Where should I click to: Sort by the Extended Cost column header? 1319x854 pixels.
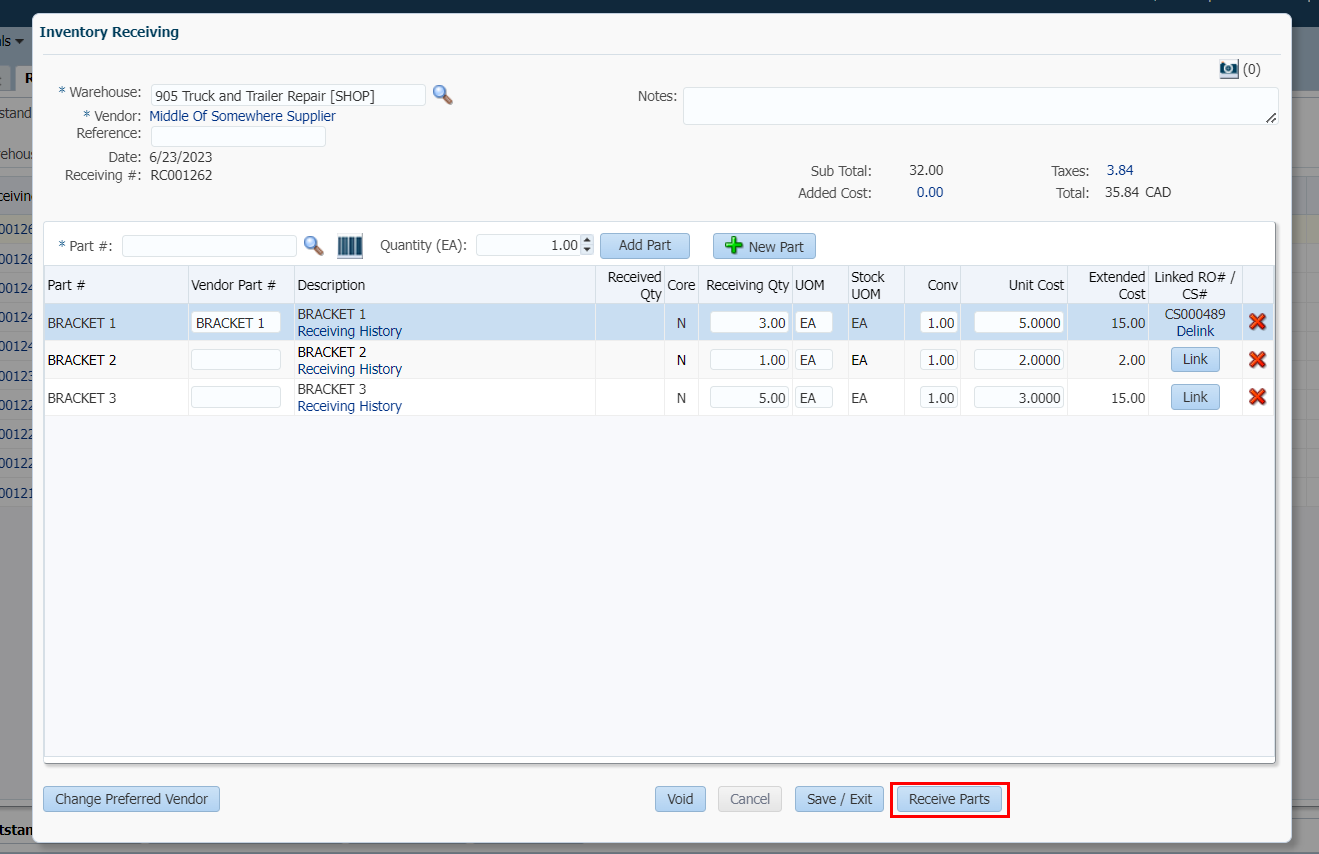(x=1108, y=285)
